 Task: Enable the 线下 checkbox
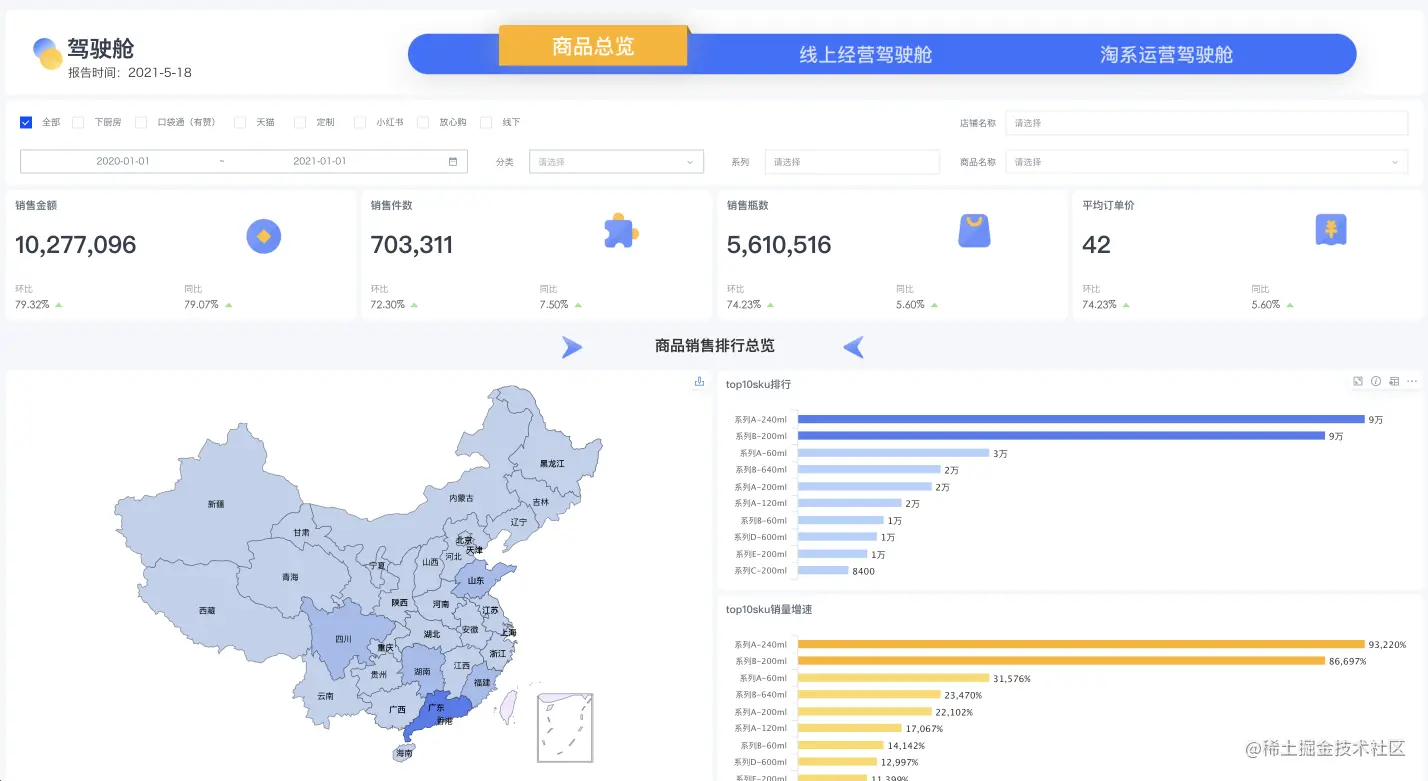click(486, 122)
